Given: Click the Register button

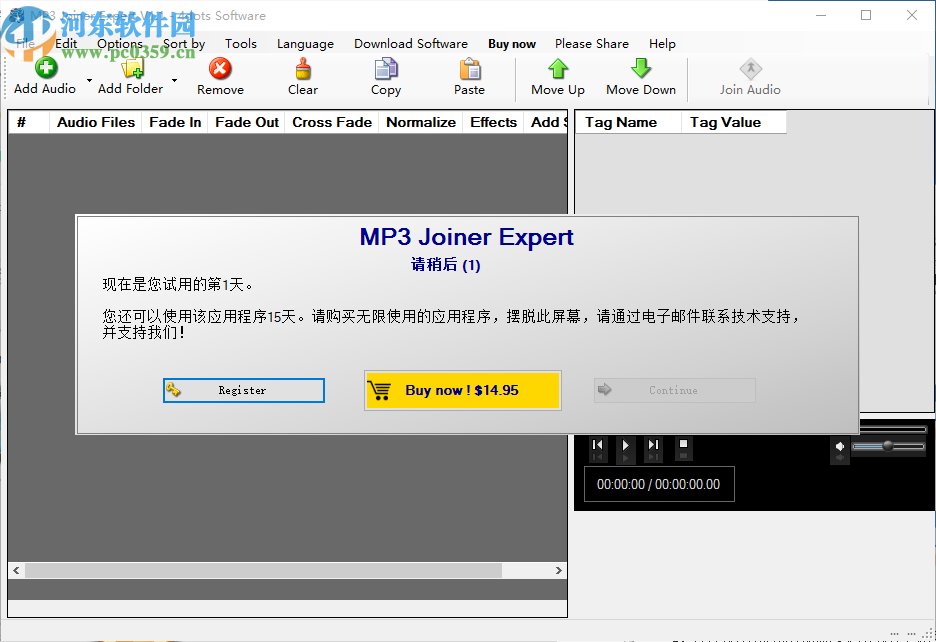Looking at the screenshot, I should tap(243, 390).
